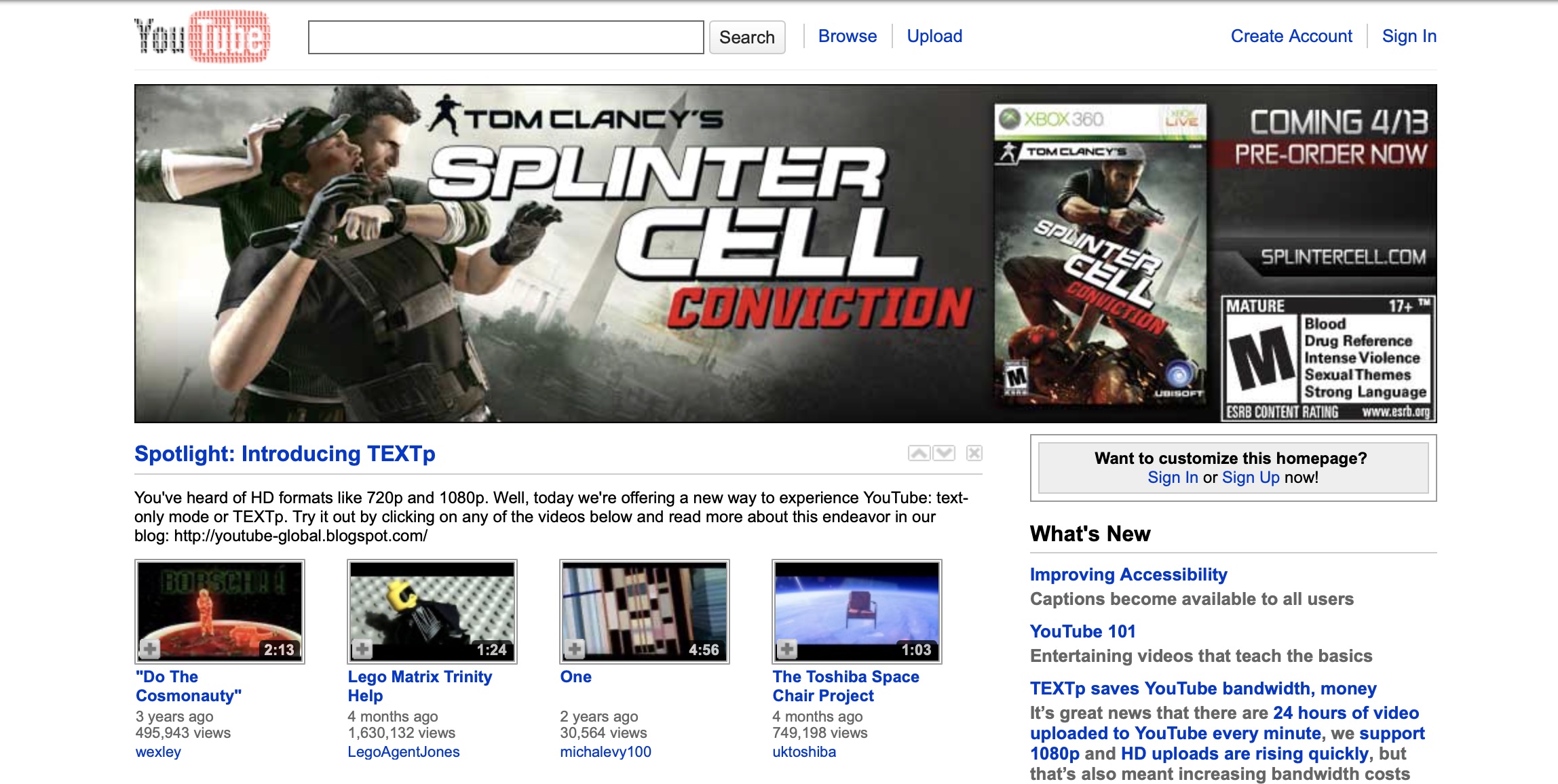Click the Search button
Image resolution: width=1558 pixels, height=784 pixels.
click(747, 37)
